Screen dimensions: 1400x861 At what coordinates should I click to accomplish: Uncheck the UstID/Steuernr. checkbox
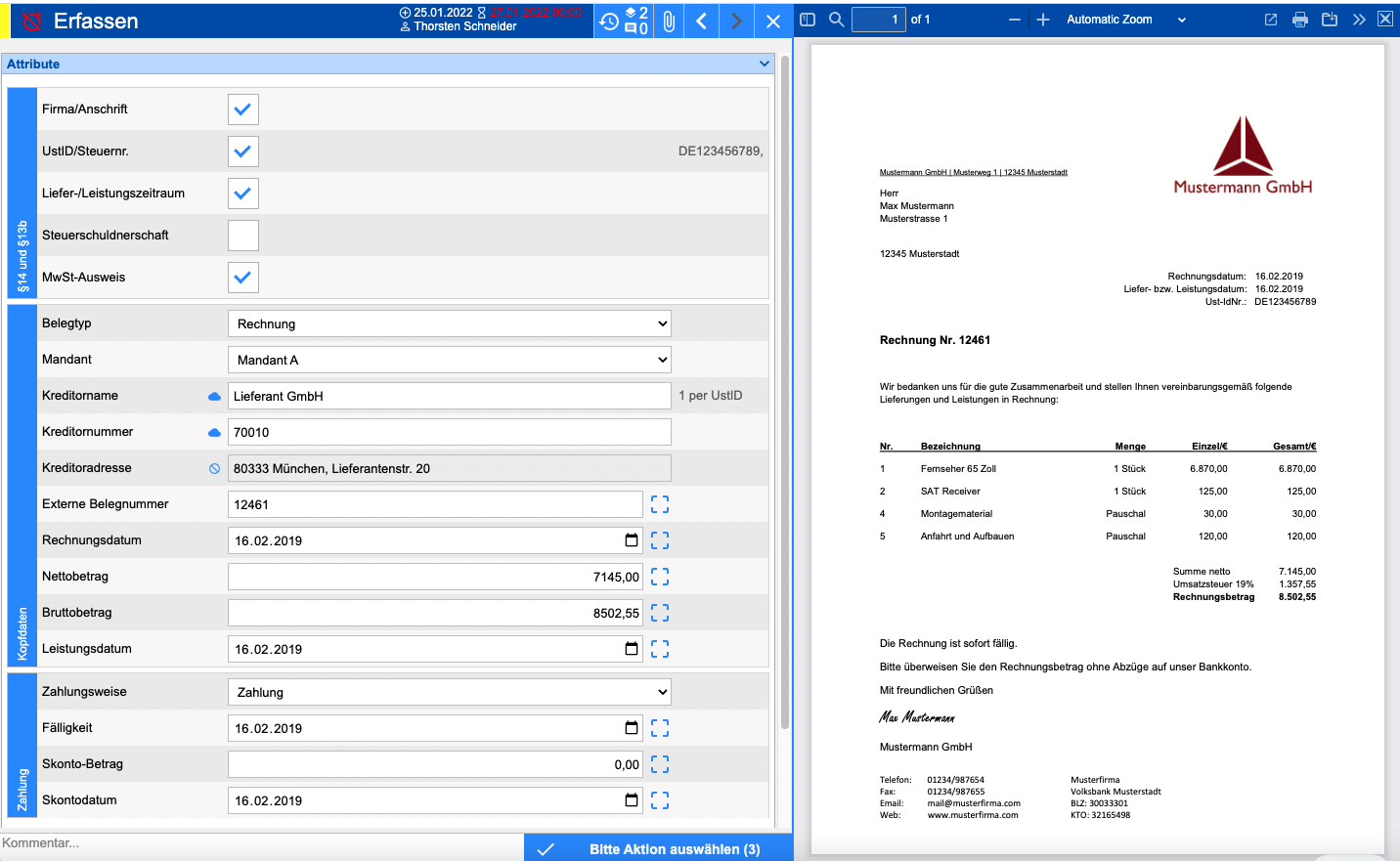pos(243,151)
